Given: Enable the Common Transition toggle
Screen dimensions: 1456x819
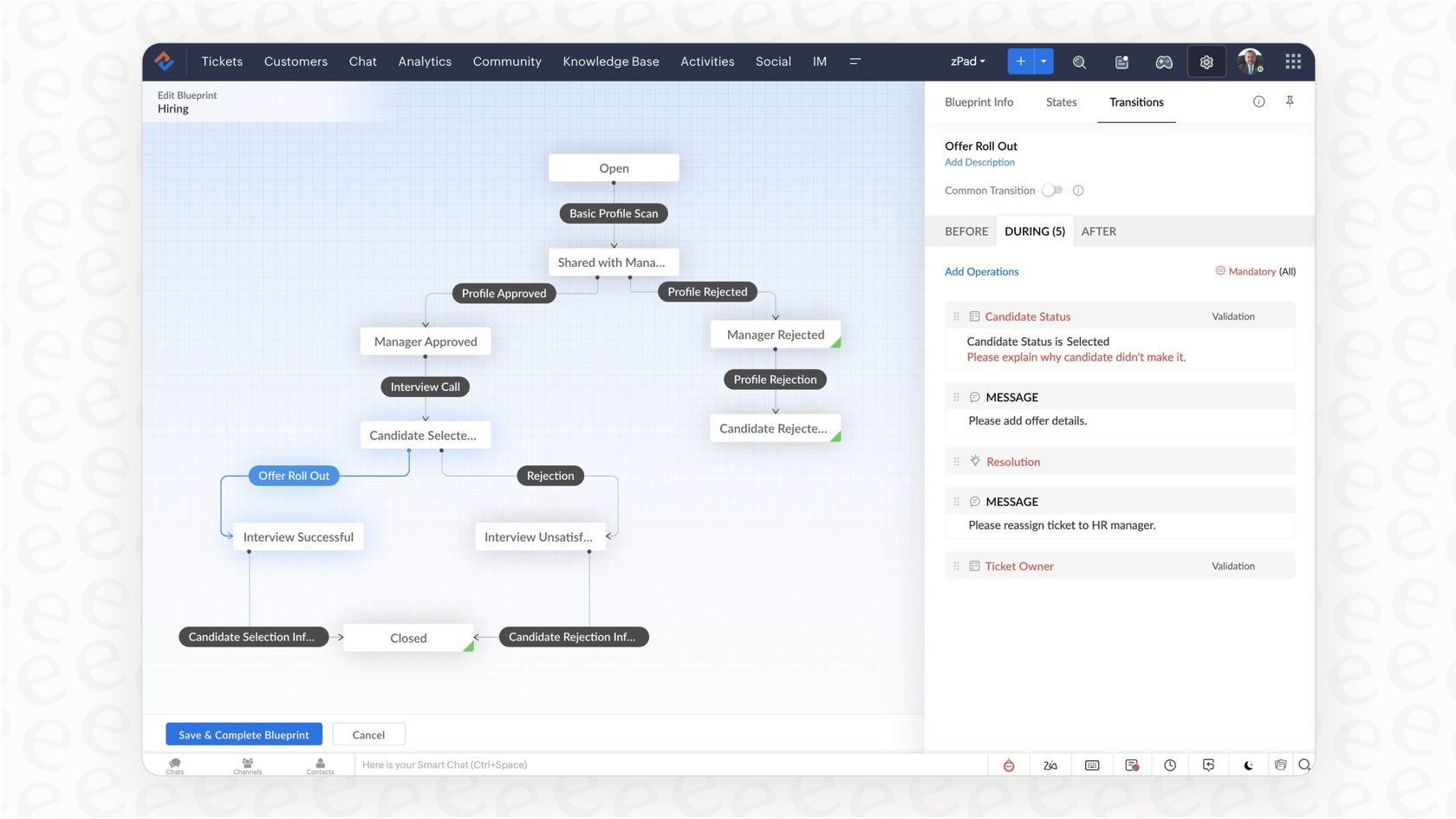Looking at the screenshot, I should (x=1052, y=190).
